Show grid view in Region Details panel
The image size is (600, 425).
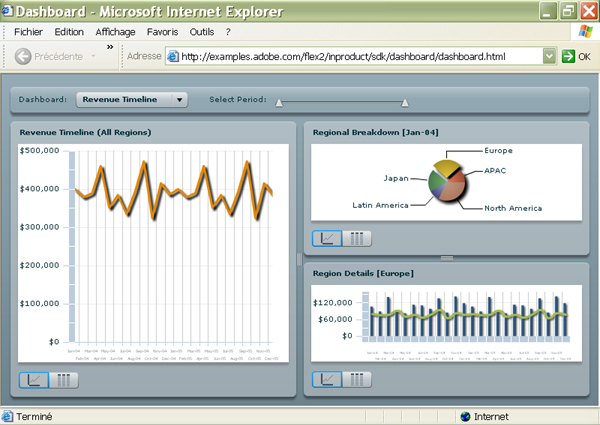click(x=356, y=379)
